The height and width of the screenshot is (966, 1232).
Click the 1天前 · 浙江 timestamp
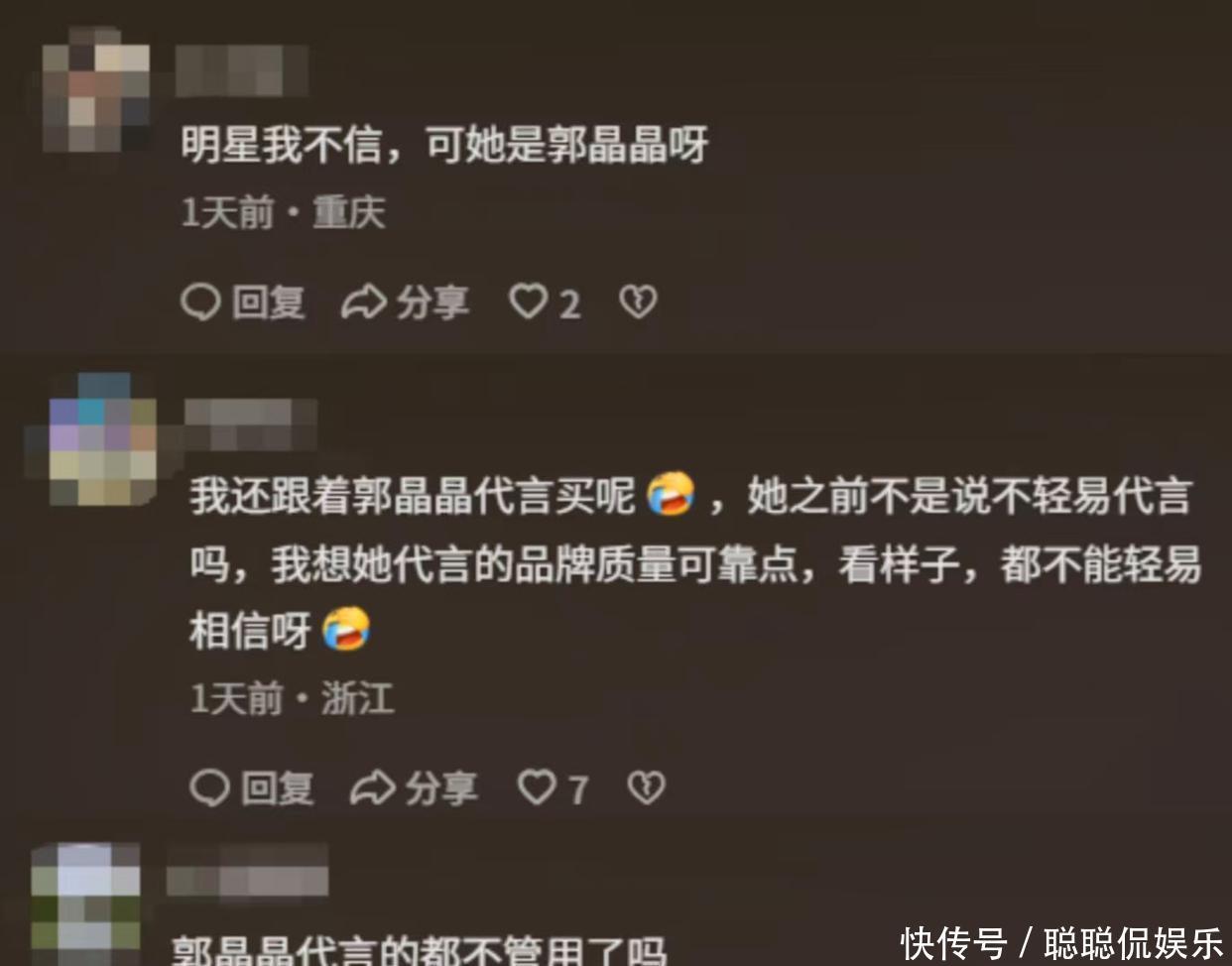point(292,698)
